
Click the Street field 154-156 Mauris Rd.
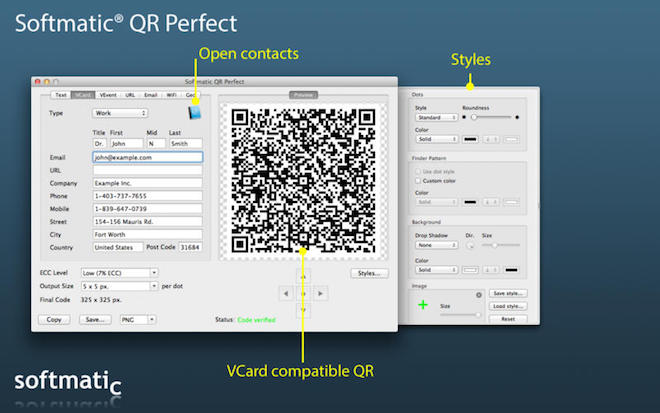147,221
